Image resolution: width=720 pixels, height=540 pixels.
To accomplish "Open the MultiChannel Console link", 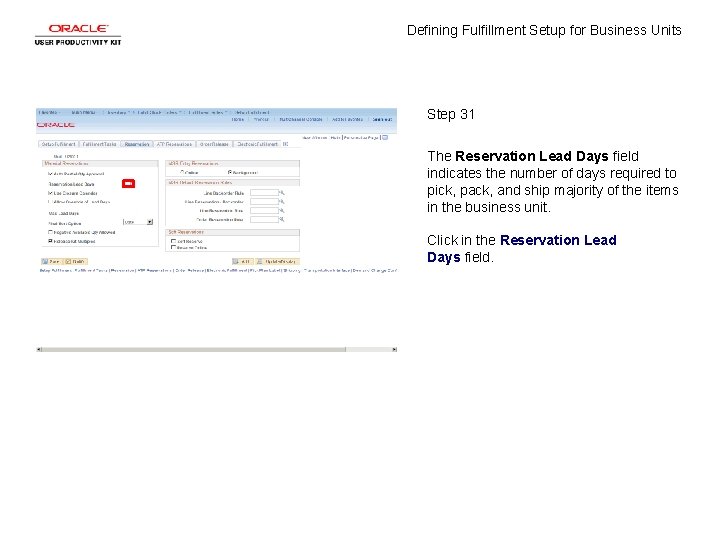I will coord(301,119).
